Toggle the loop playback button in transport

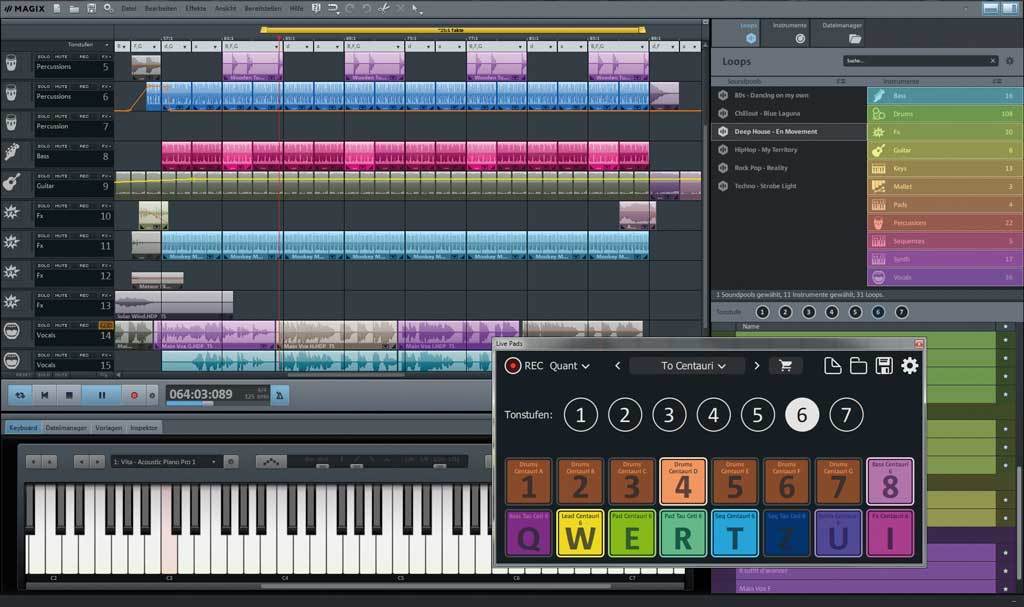[19, 395]
